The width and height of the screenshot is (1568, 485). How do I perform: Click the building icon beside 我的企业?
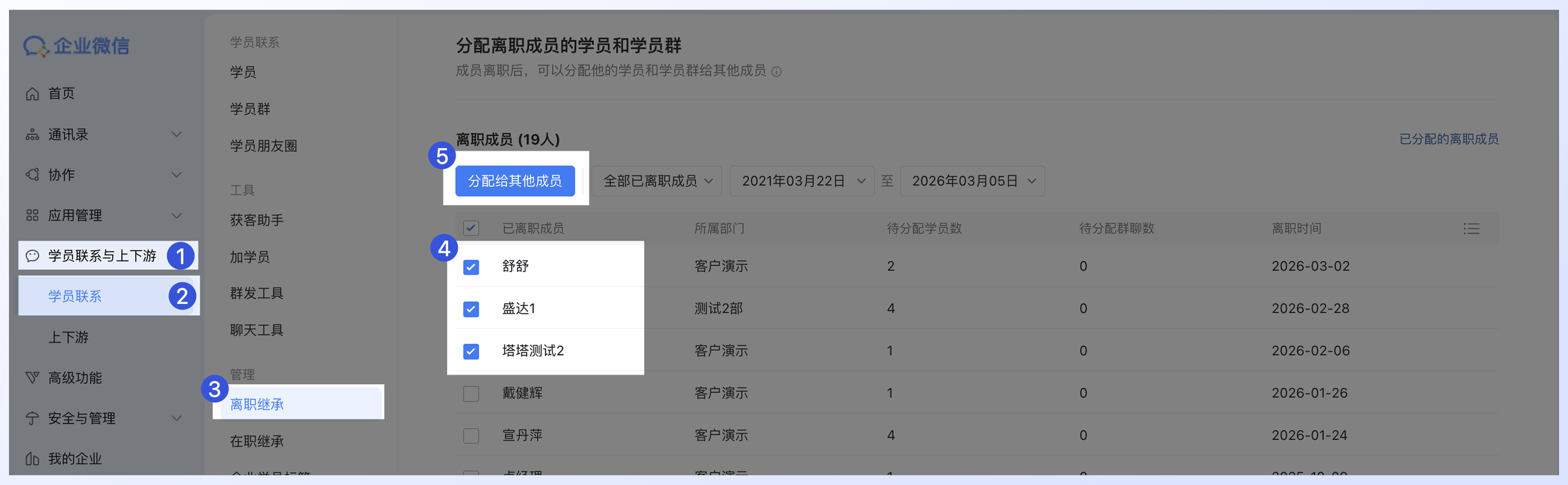[32, 459]
